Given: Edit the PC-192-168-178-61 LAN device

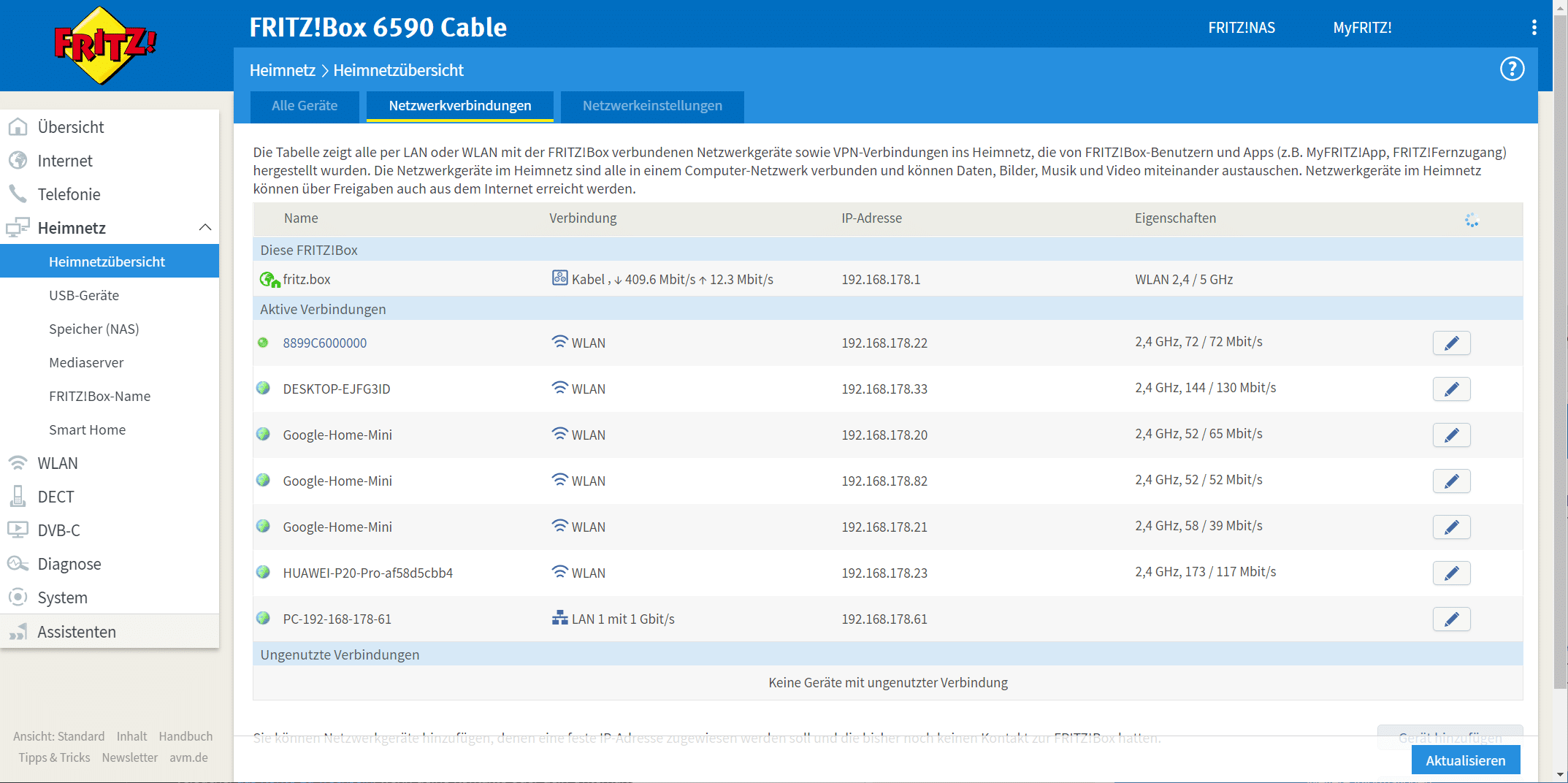Looking at the screenshot, I should click(1451, 619).
